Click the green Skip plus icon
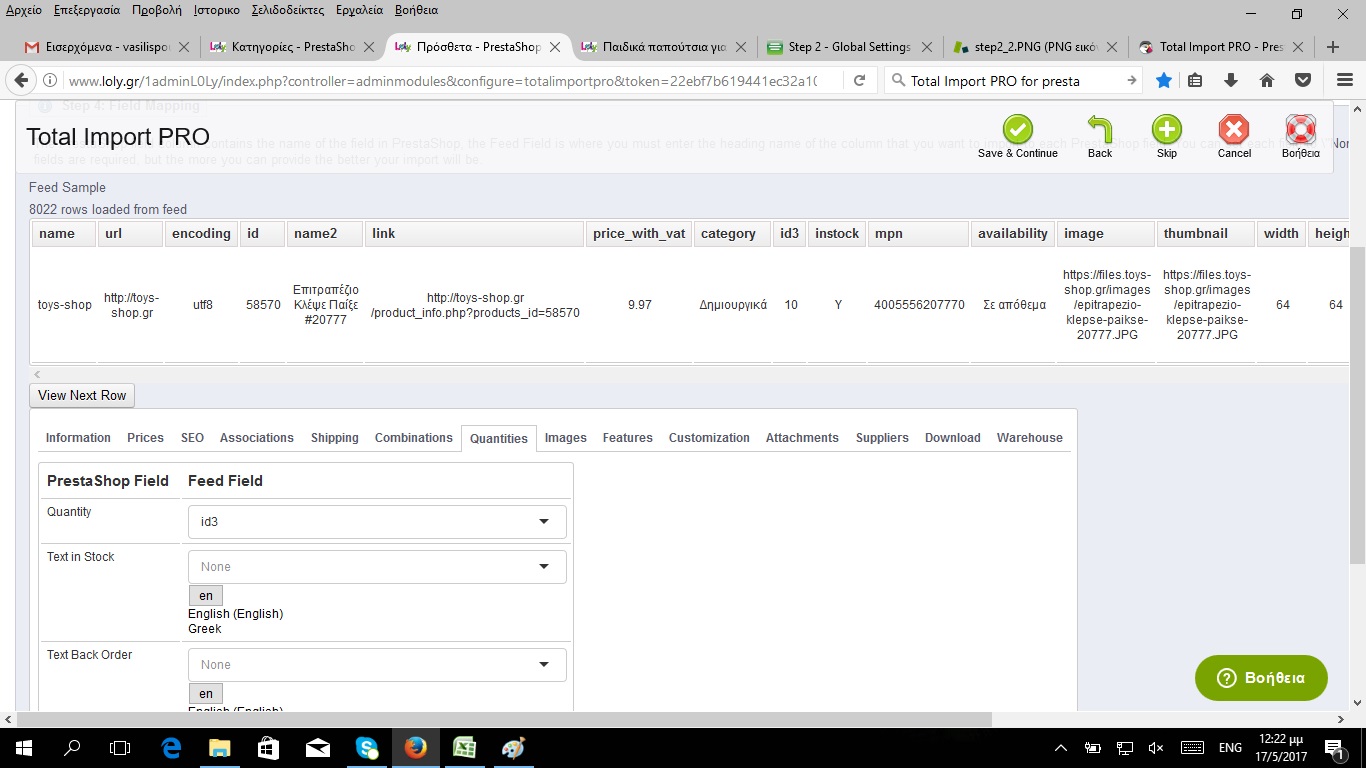 (1167, 130)
